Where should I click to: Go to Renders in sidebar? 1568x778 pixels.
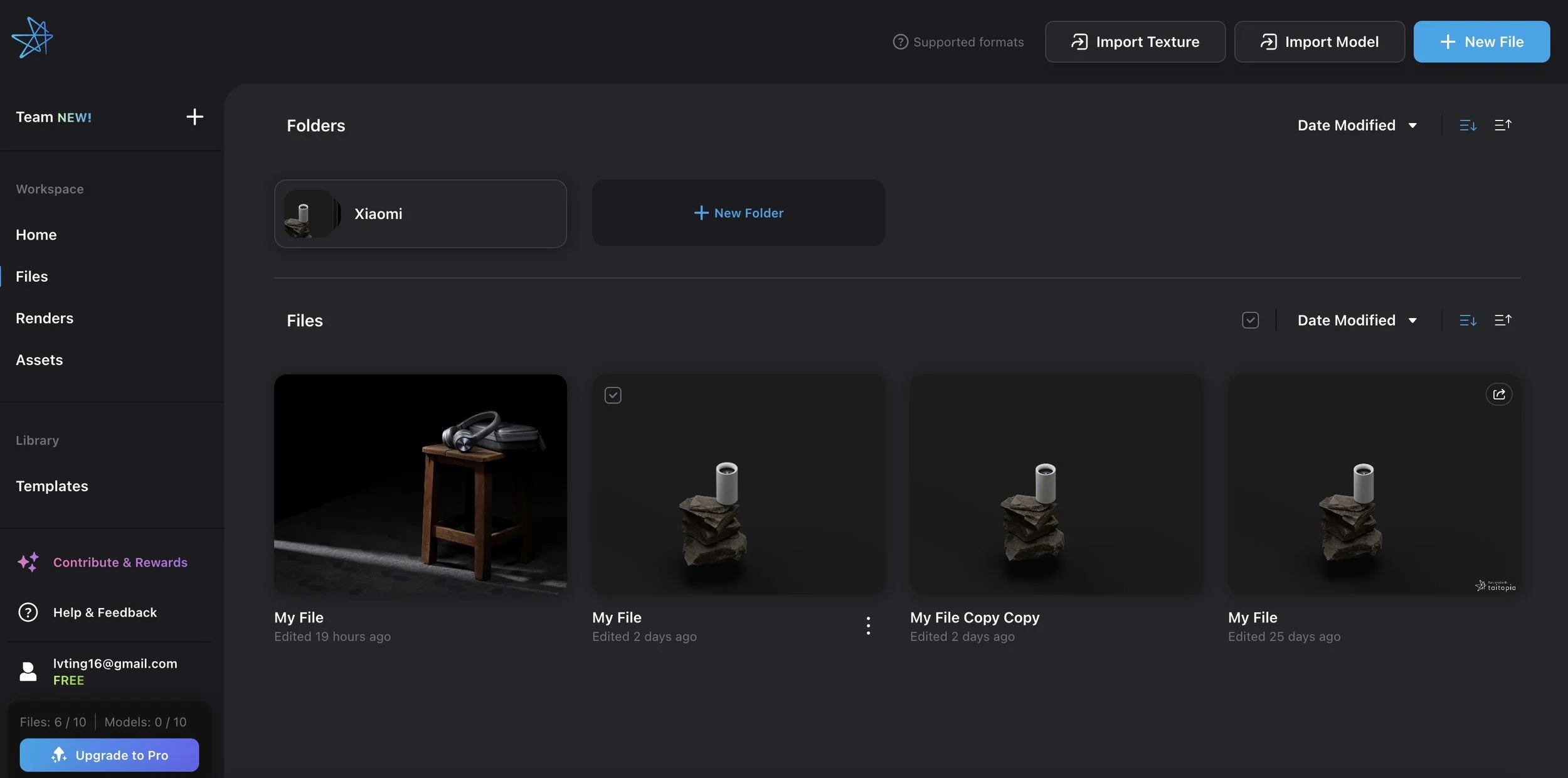click(x=45, y=318)
